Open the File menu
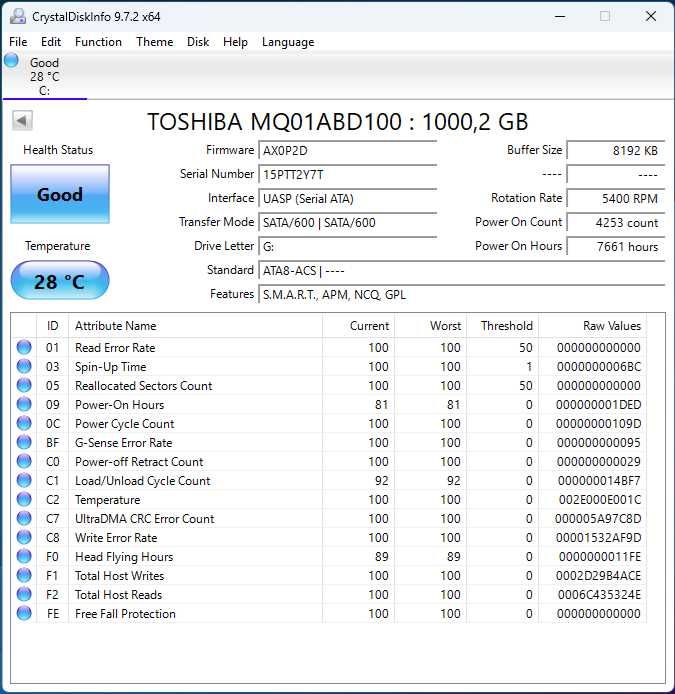The width and height of the screenshot is (675, 694). [18, 42]
